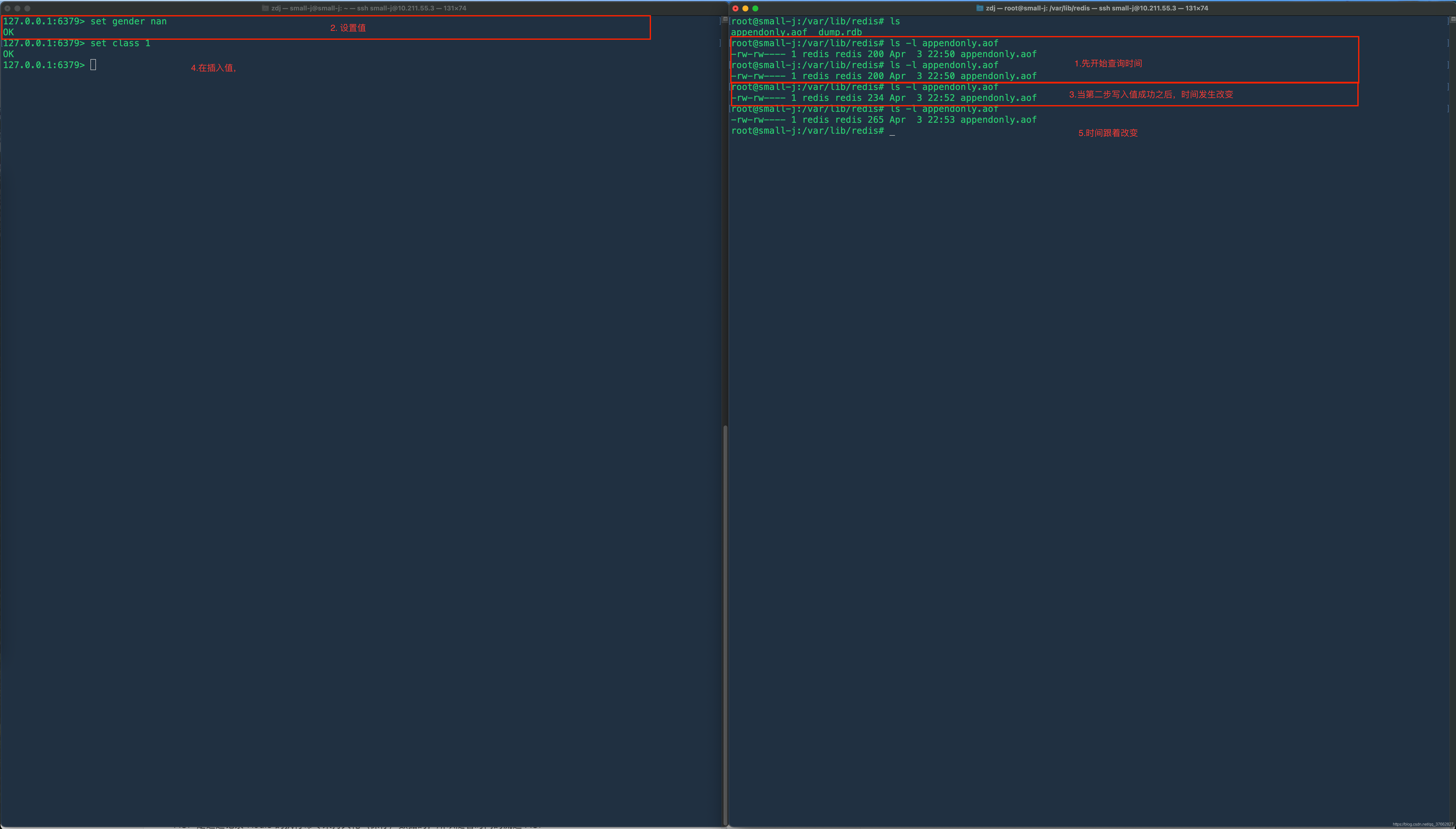This screenshot has width=1456, height=829.
Task: Click OK reply under 'set class 1'
Action: (8, 54)
